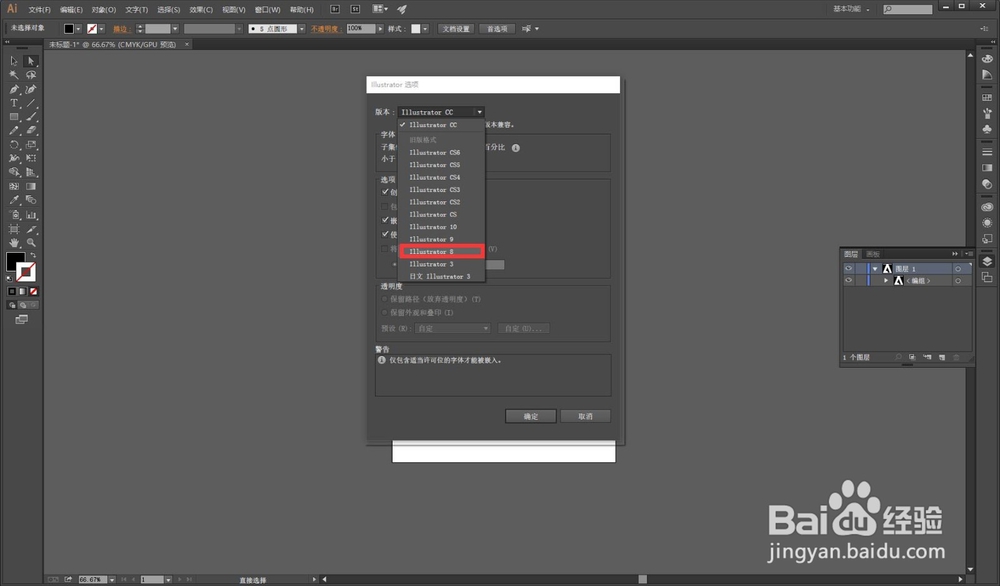Select the Lasso tool
Viewport: 1000px width, 586px height.
[31, 75]
